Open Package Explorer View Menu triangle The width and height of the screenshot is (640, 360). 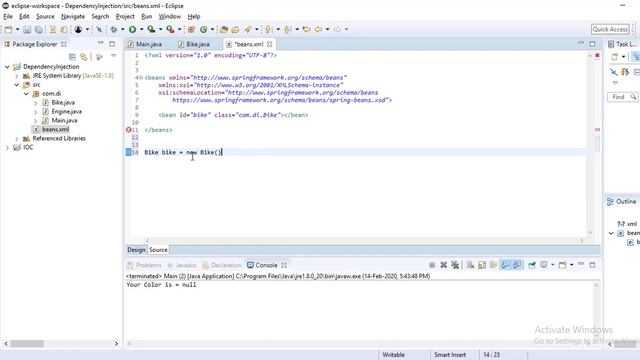(114, 56)
